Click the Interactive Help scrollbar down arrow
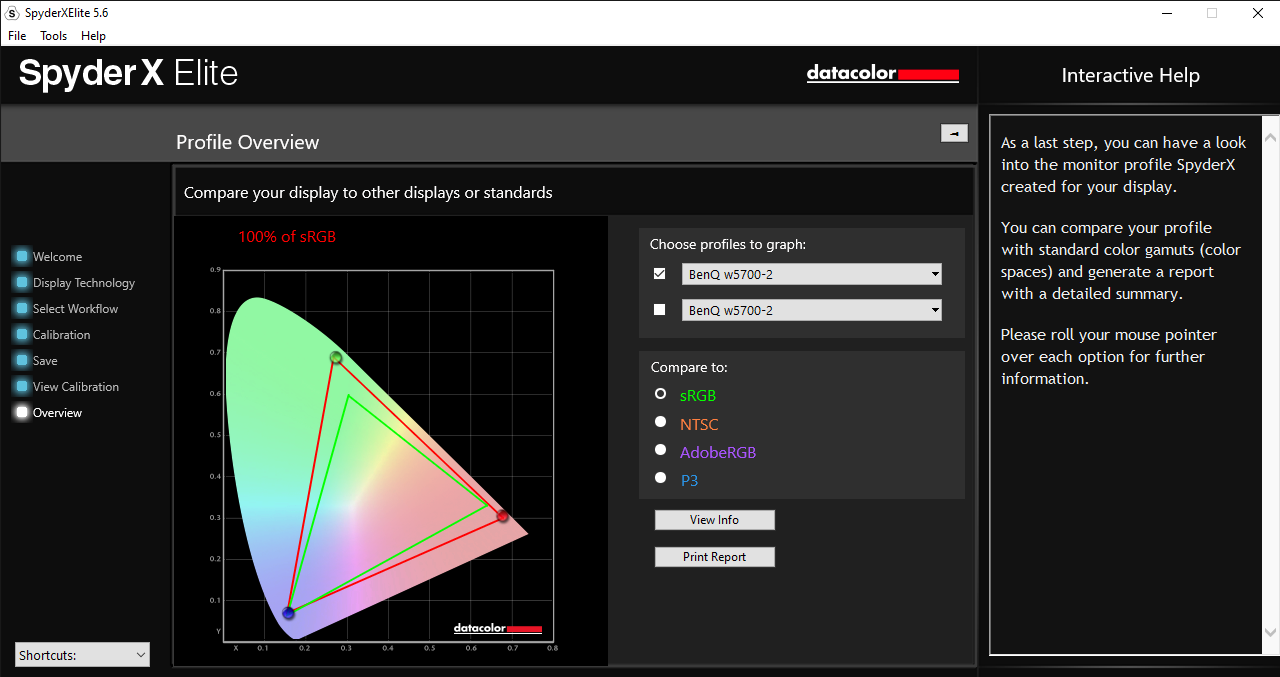Image resolution: width=1280 pixels, height=677 pixels. 1270,632
